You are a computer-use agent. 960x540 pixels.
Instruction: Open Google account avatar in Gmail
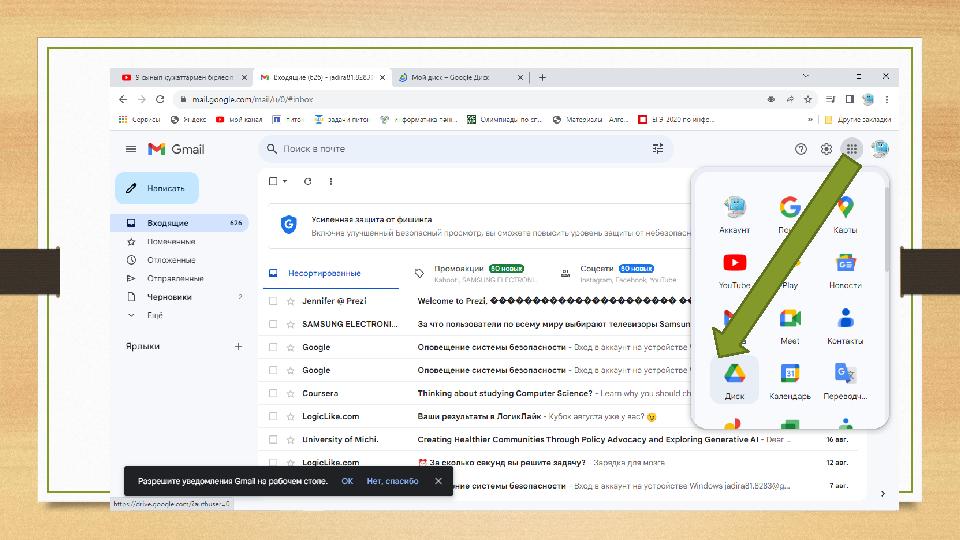880,148
